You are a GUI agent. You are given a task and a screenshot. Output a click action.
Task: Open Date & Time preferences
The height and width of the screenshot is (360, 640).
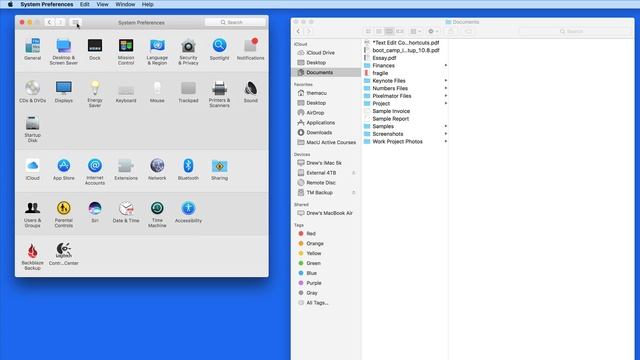pos(126,211)
